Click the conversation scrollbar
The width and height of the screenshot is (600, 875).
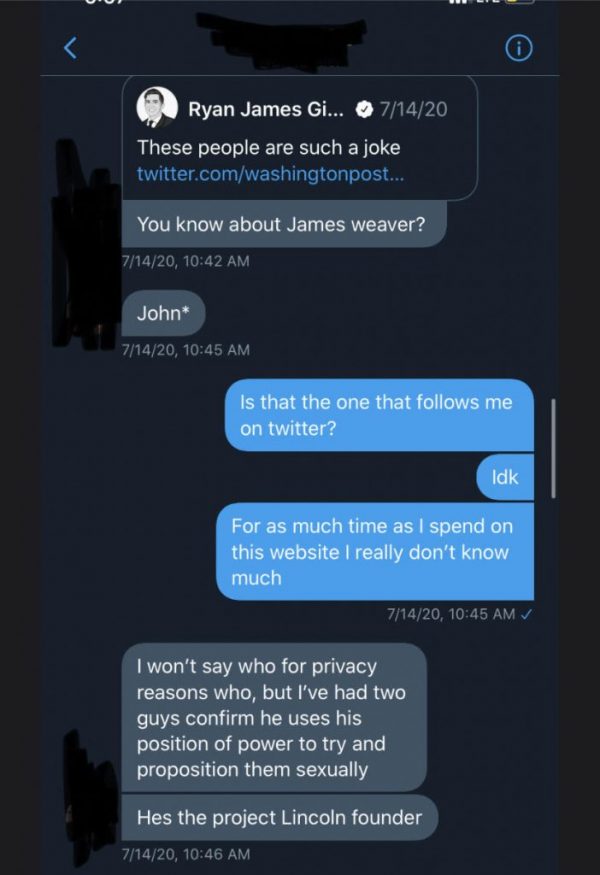click(x=552, y=447)
